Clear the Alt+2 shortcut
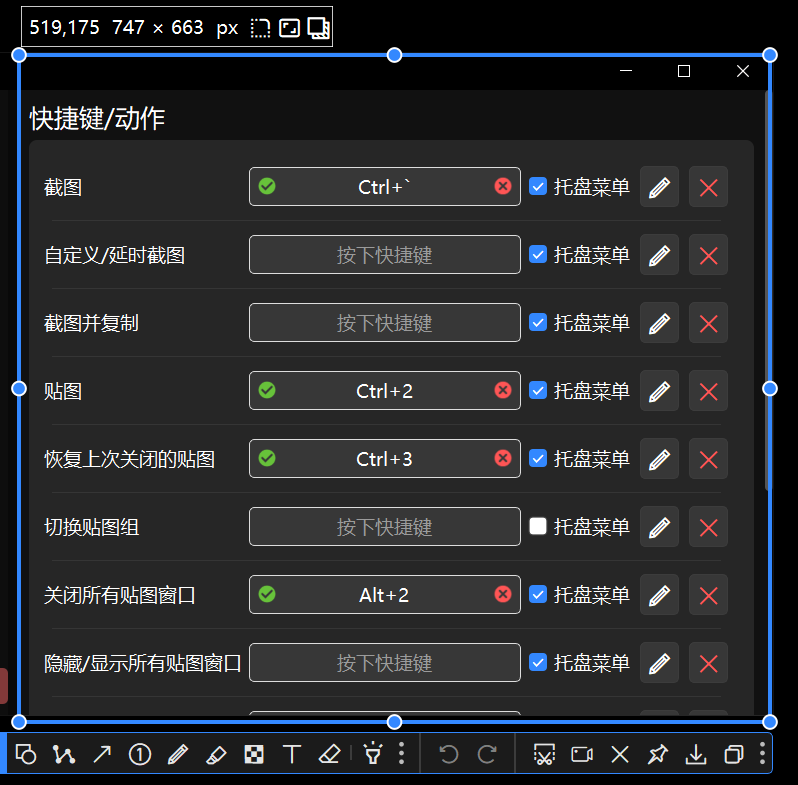The height and width of the screenshot is (785, 798). coord(503,594)
